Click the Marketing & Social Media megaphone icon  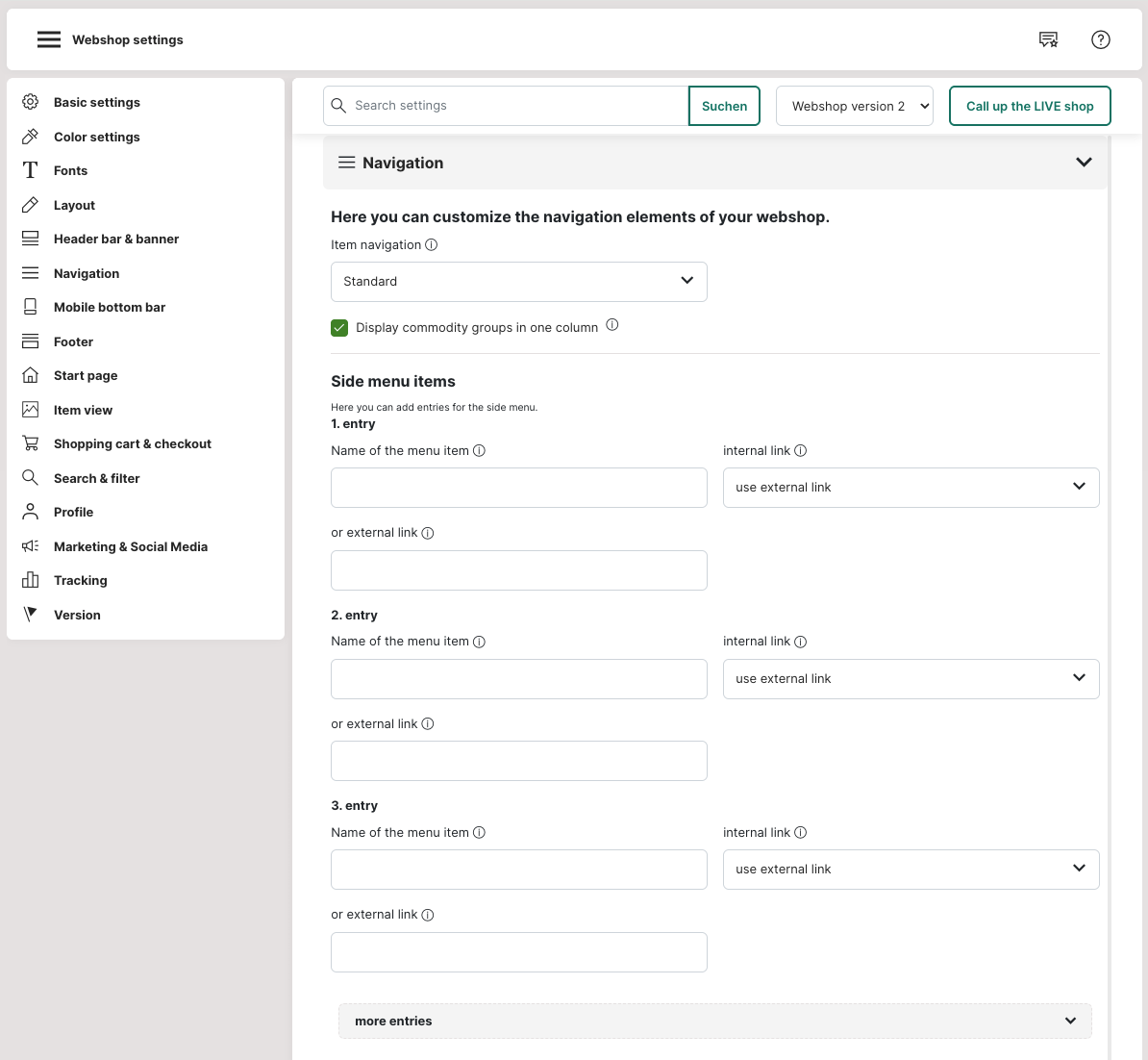(31, 546)
